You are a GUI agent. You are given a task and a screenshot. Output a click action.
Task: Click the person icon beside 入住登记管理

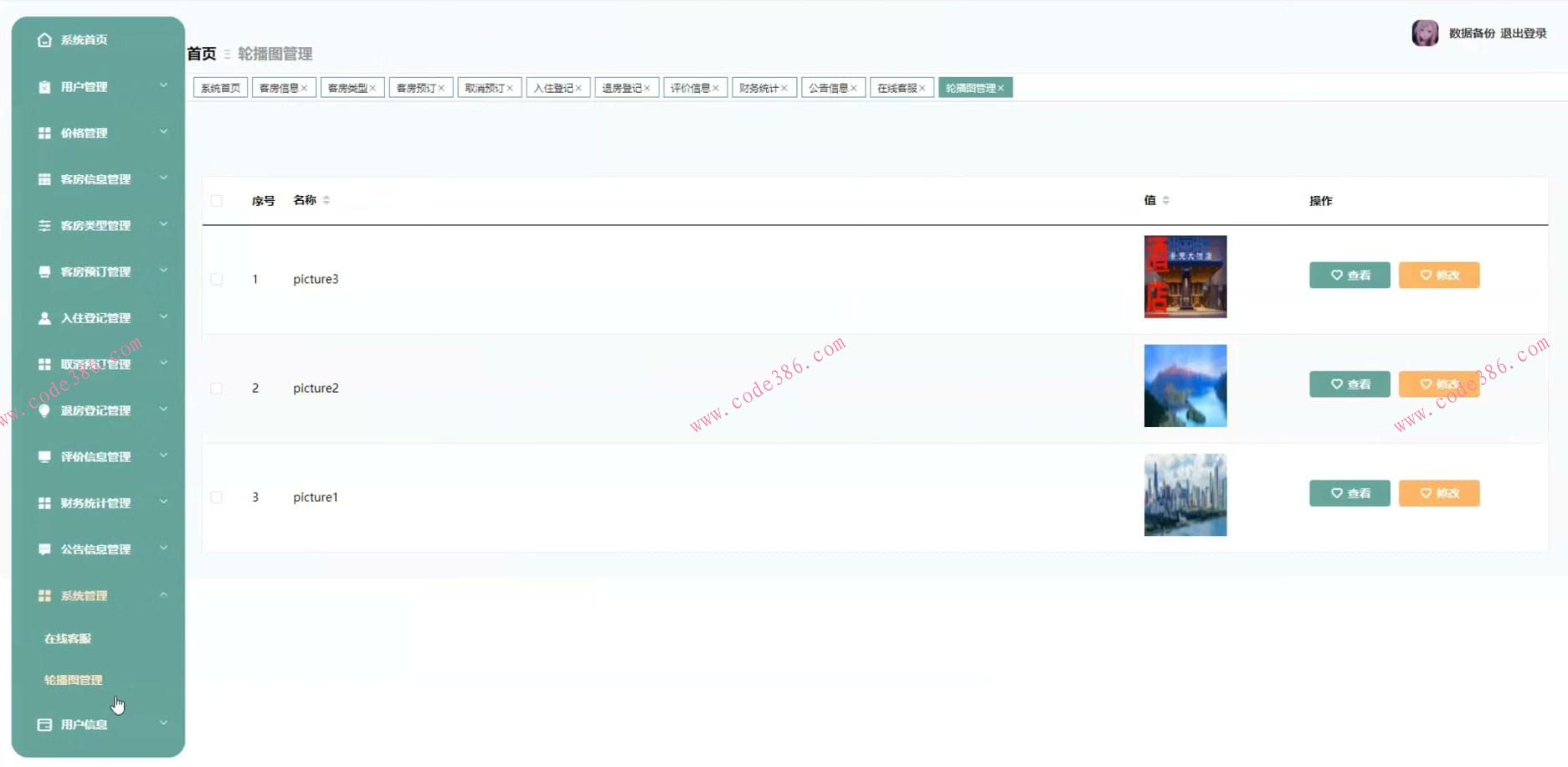click(x=44, y=318)
